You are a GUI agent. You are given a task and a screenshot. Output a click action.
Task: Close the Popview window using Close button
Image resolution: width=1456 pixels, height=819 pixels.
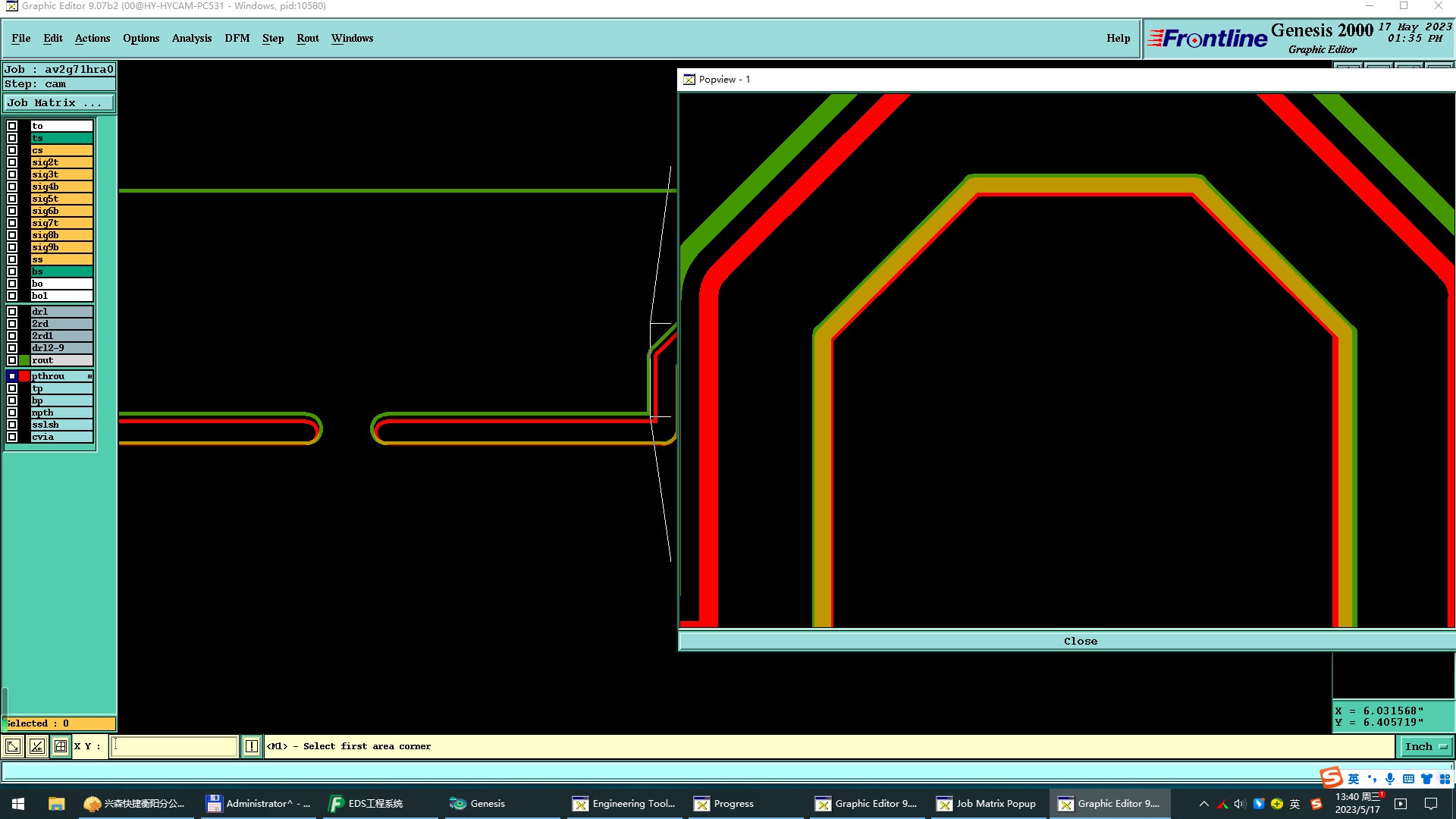1080,641
